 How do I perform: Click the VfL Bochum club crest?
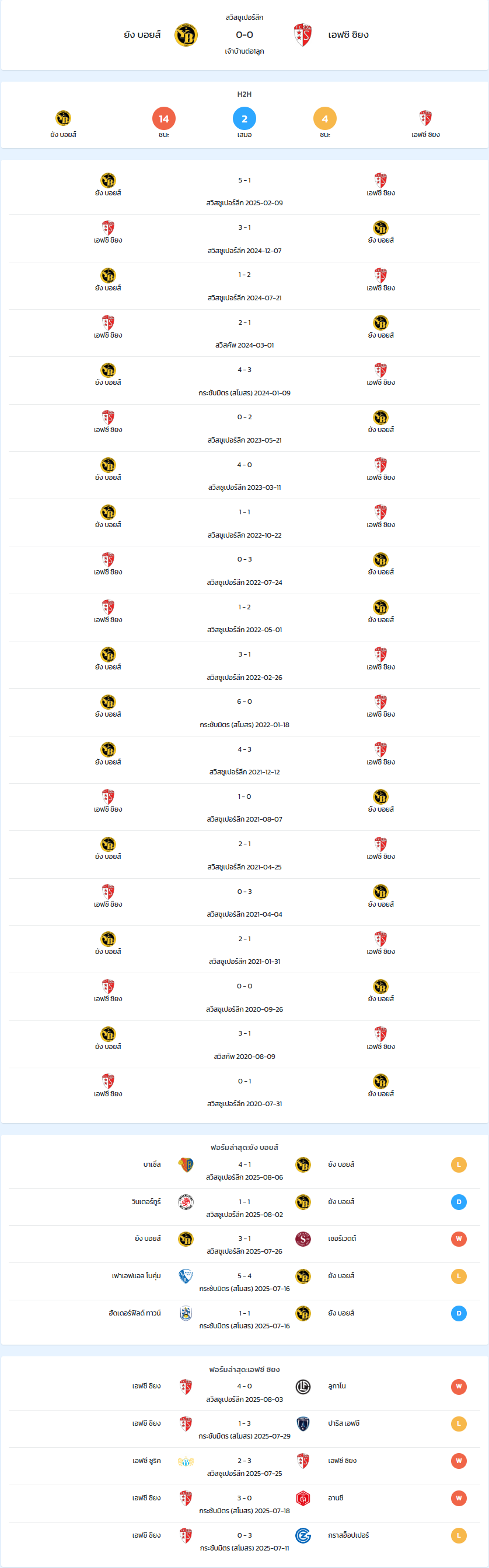click(186, 1276)
